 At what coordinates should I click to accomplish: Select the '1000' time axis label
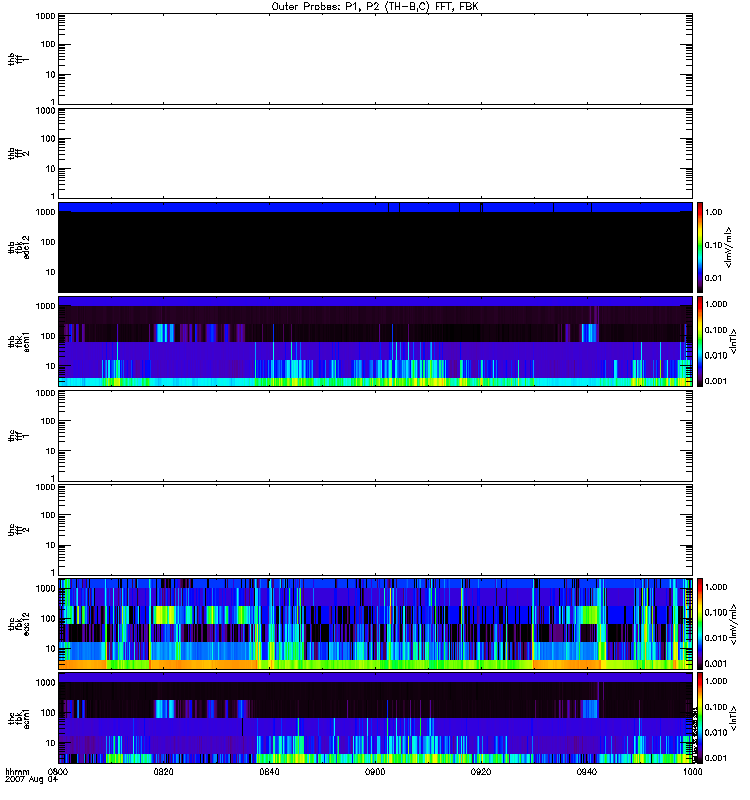coord(692,771)
